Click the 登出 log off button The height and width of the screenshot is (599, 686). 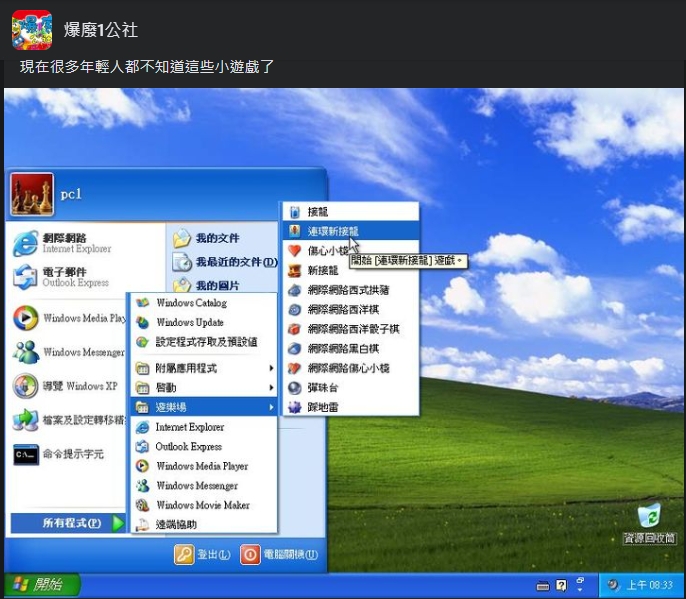pos(202,555)
